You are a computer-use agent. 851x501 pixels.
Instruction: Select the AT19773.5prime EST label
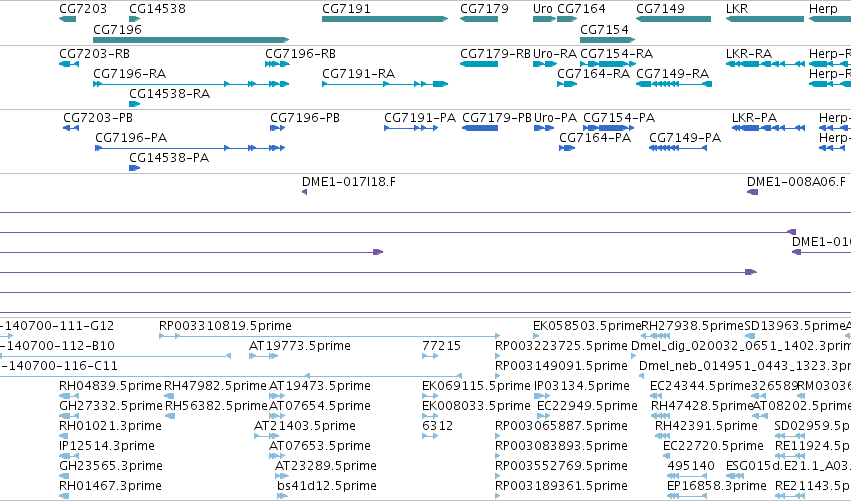pos(300,346)
